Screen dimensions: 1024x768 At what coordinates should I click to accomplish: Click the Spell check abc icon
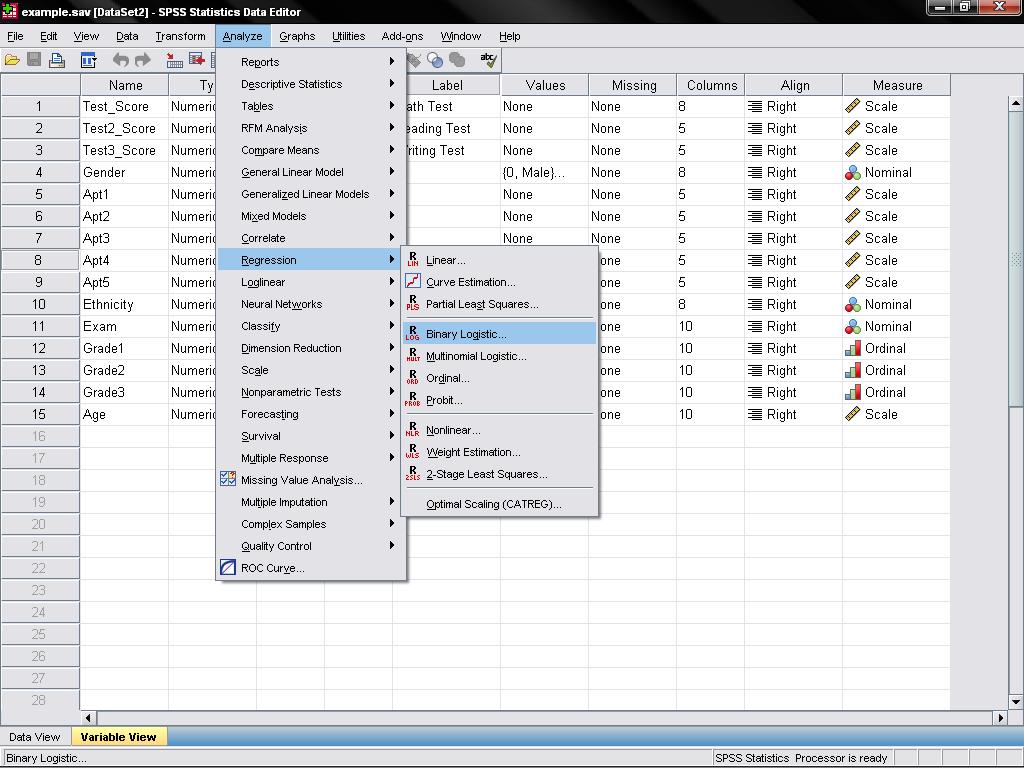488,61
